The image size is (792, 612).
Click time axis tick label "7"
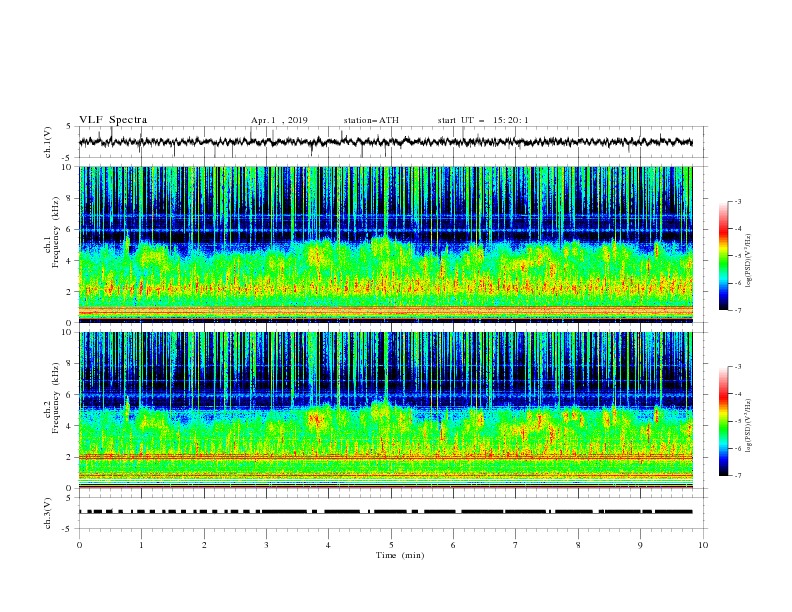516,545
